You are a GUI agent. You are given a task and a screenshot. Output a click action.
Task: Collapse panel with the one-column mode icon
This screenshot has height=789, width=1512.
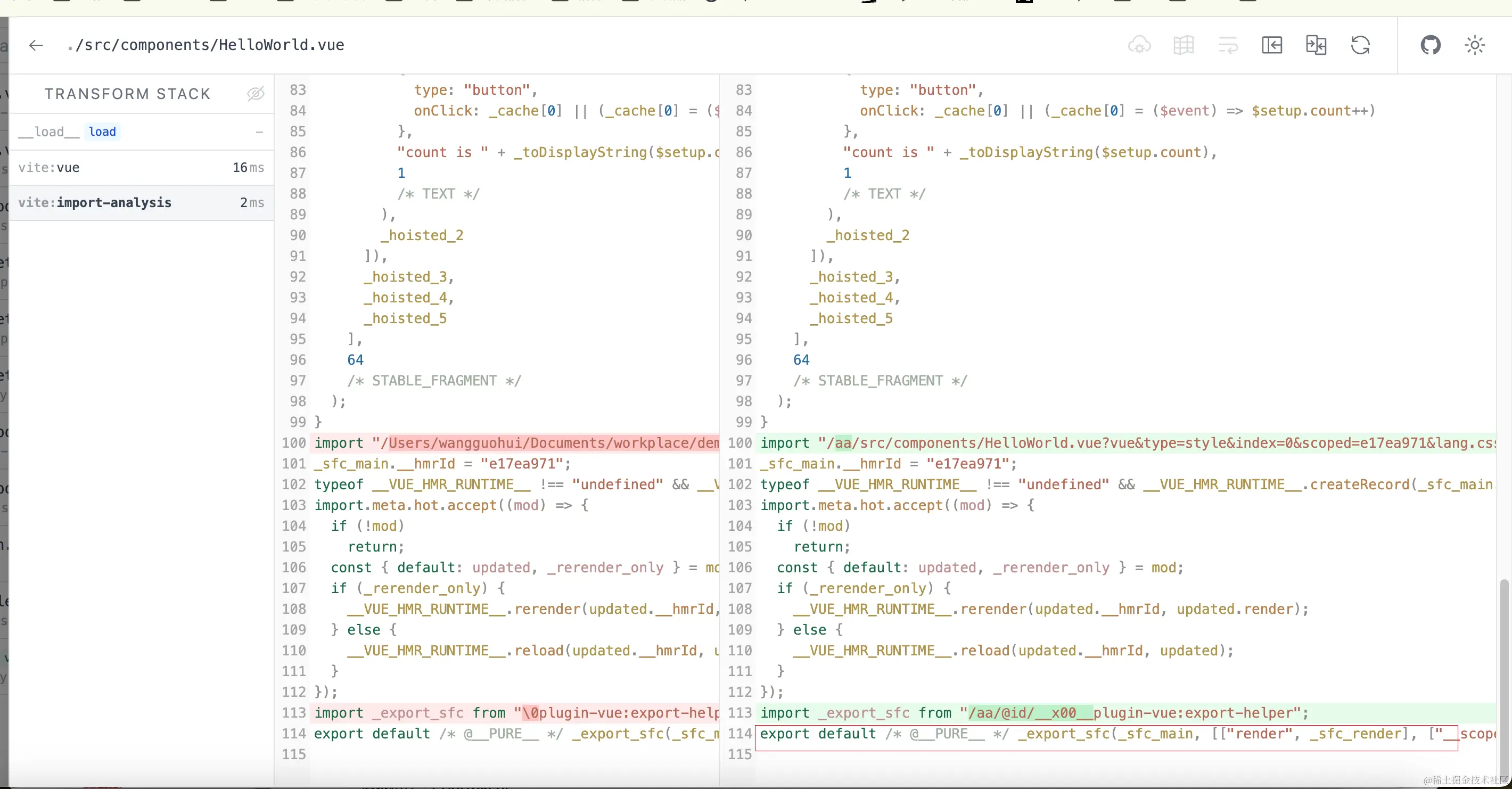1271,45
